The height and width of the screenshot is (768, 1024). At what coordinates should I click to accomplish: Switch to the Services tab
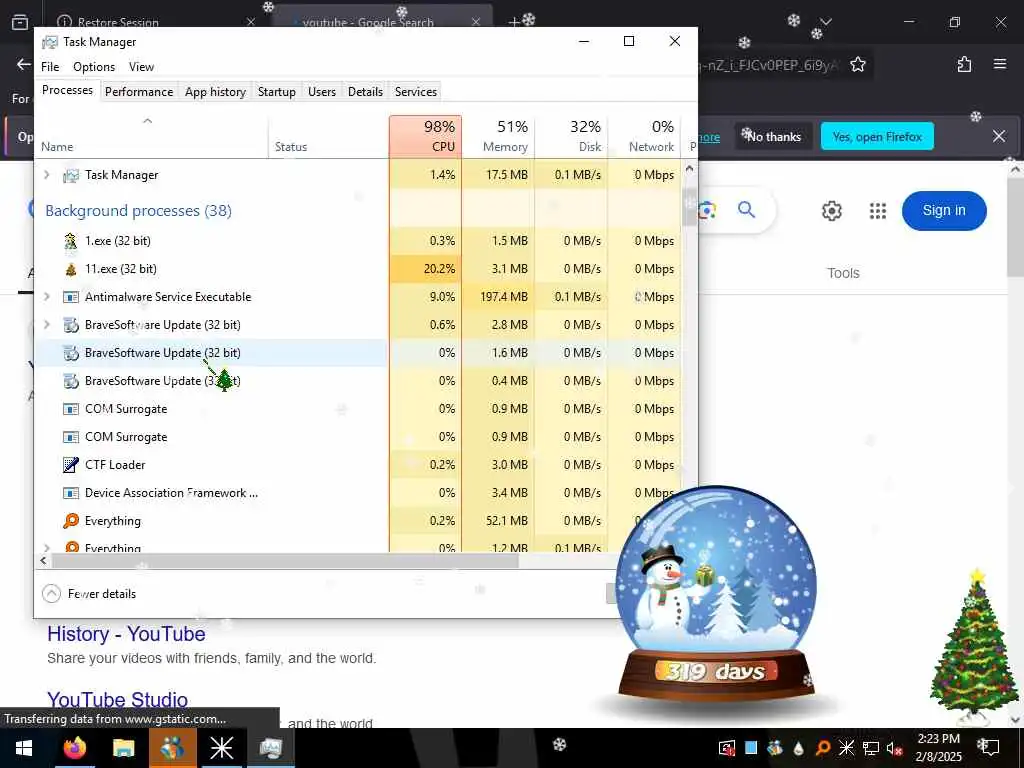(x=415, y=91)
